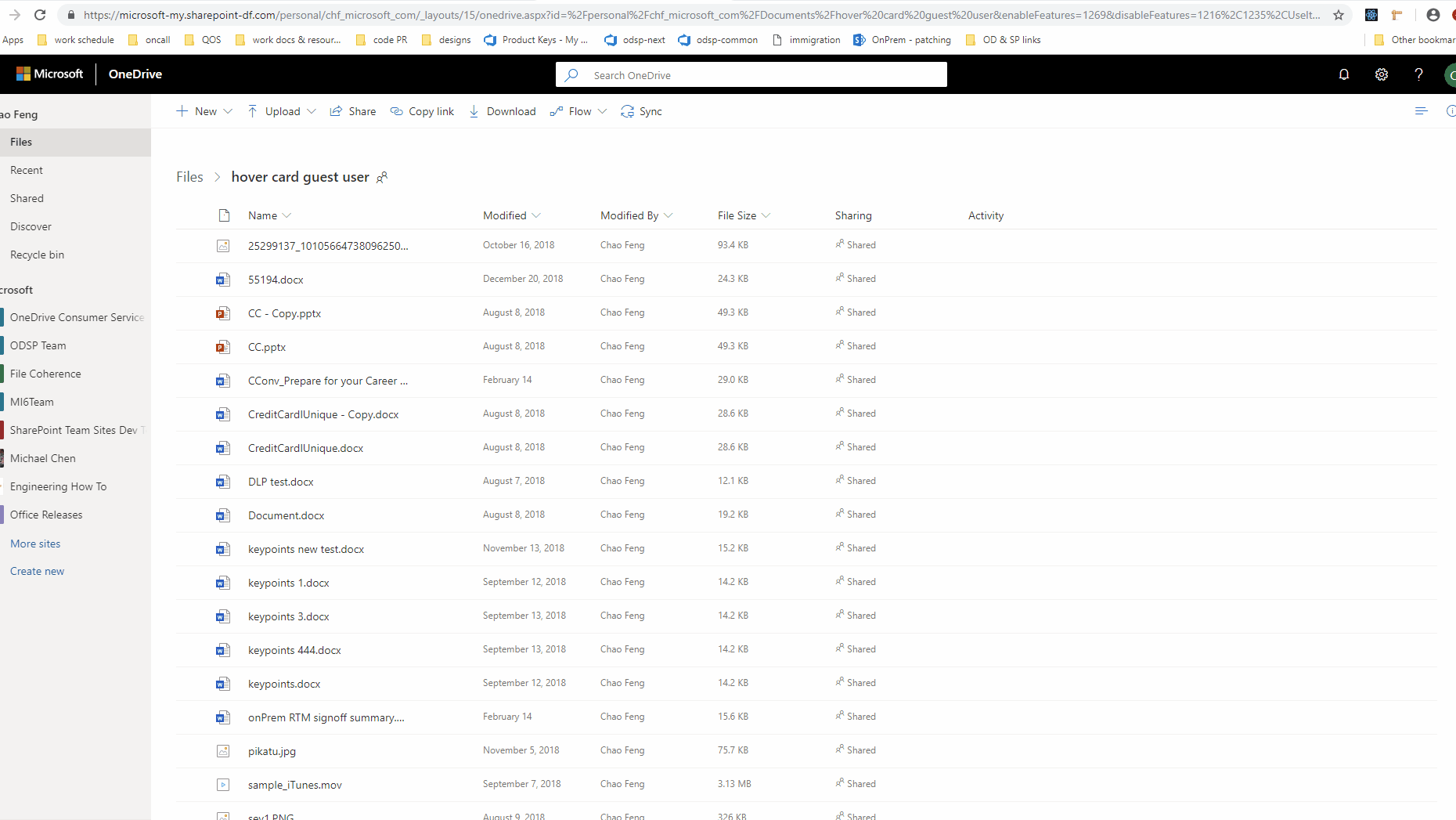Open the Help question mark icon
1456x820 pixels.
[x=1418, y=74]
